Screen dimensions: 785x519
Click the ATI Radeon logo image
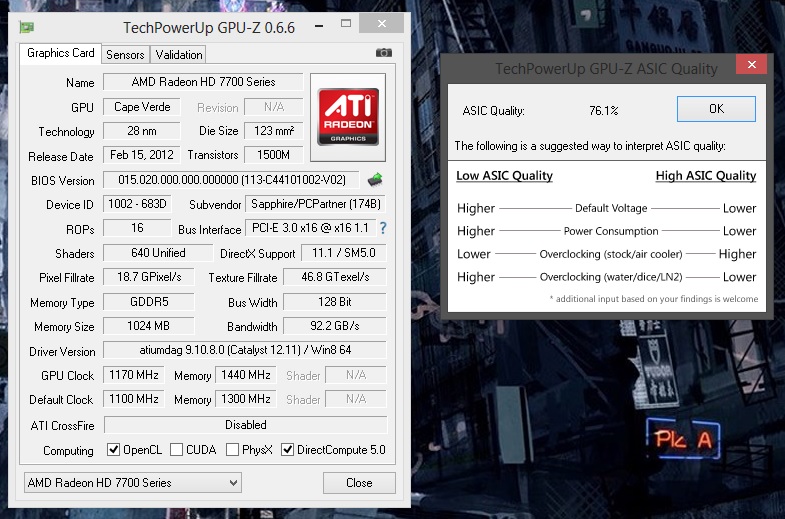(348, 117)
